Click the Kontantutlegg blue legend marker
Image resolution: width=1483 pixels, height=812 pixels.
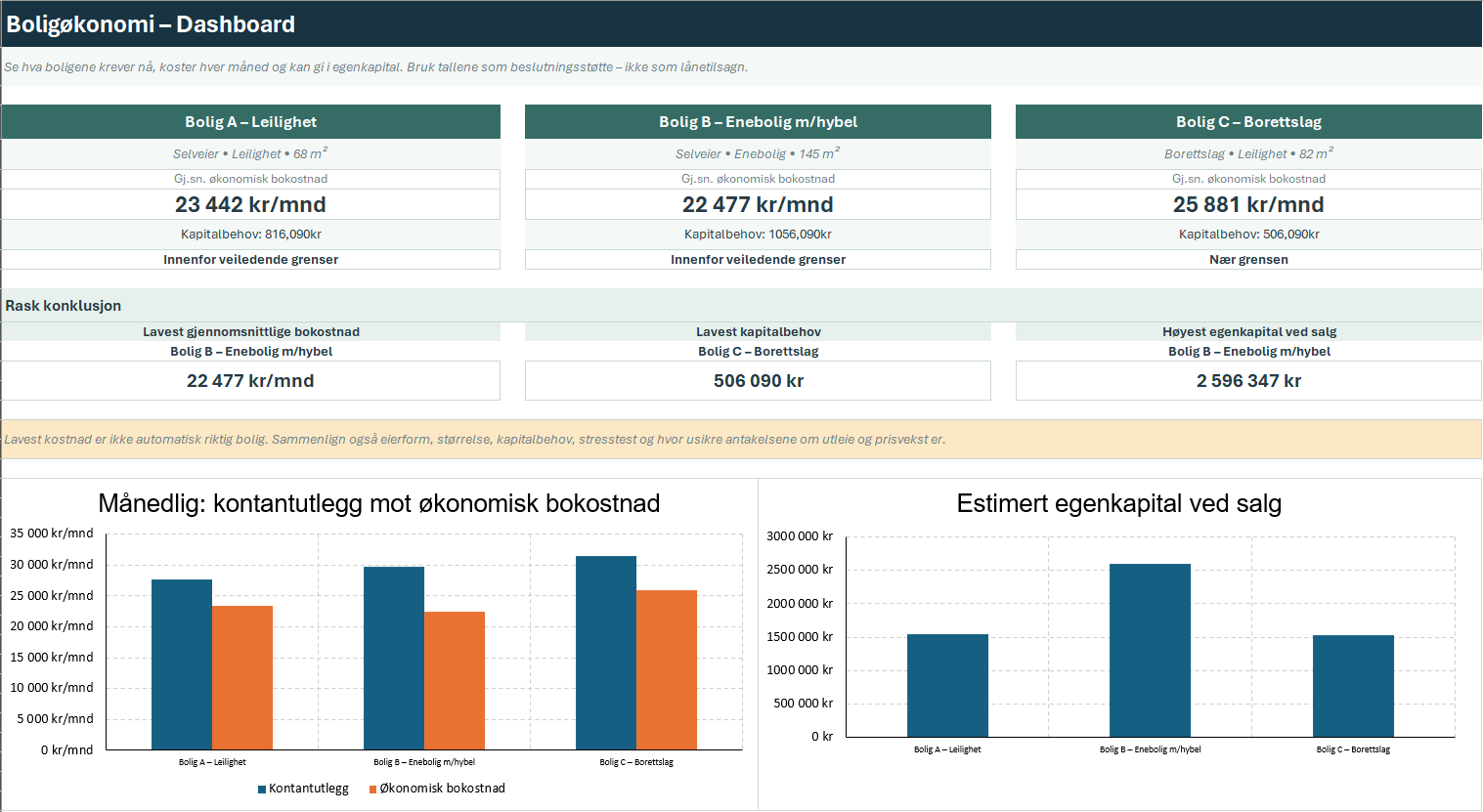[x=262, y=790]
